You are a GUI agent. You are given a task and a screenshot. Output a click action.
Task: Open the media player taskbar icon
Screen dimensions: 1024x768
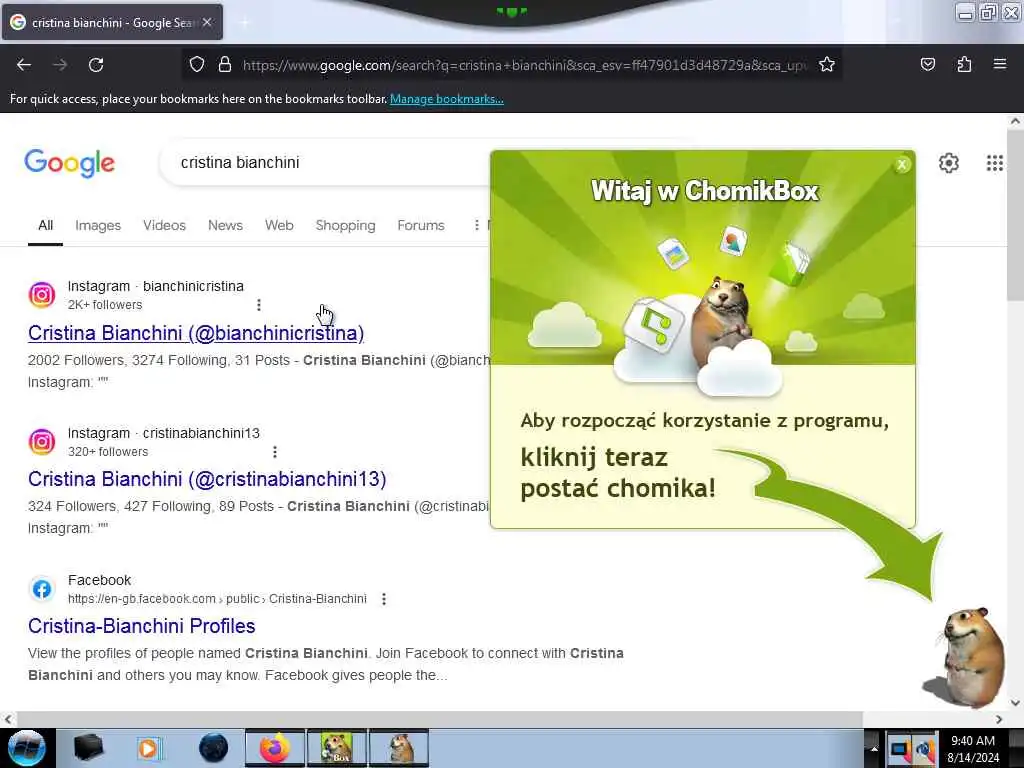[150, 748]
